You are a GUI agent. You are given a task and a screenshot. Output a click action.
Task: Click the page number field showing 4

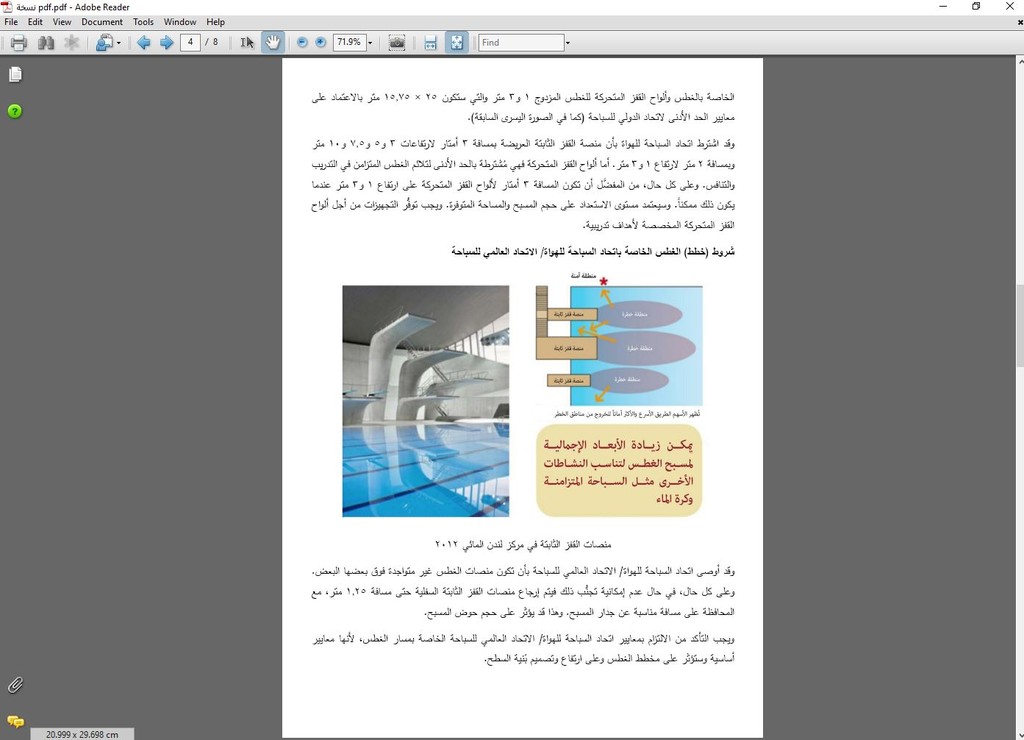pyautogui.click(x=190, y=42)
